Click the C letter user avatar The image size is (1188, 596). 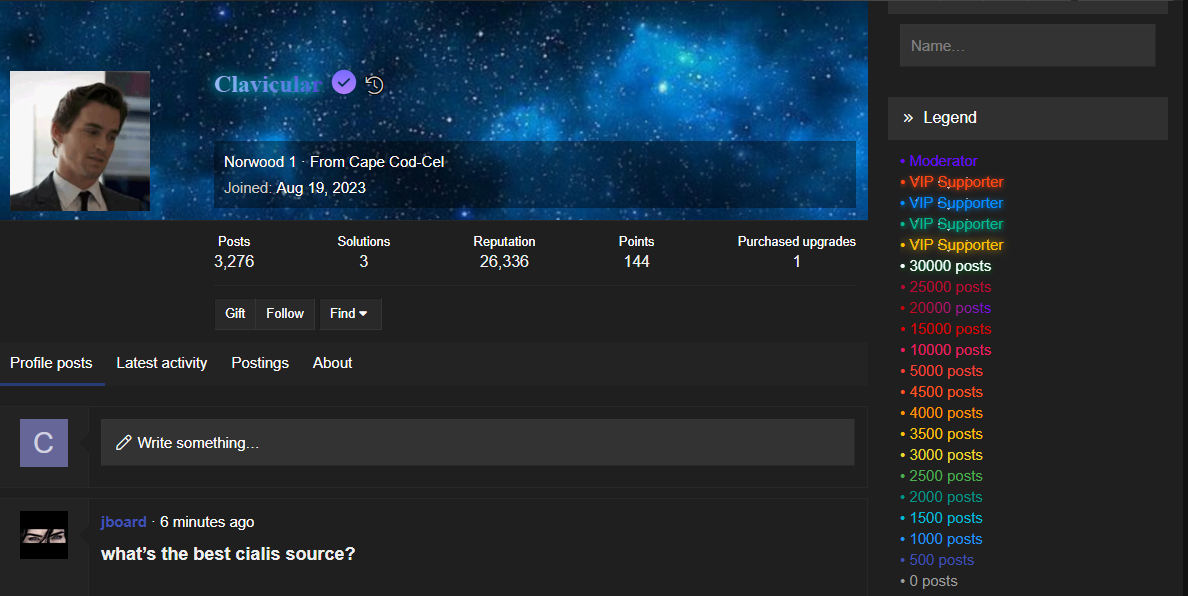pos(44,443)
